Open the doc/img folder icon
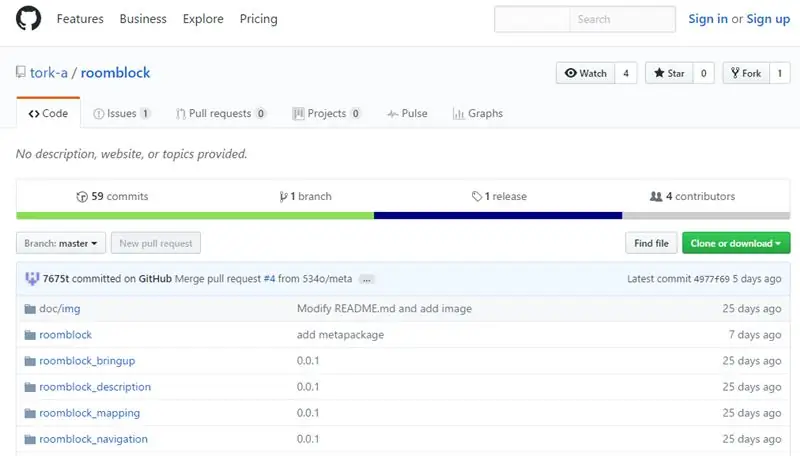The height and width of the screenshot is (456, 800). pos(30,309)
